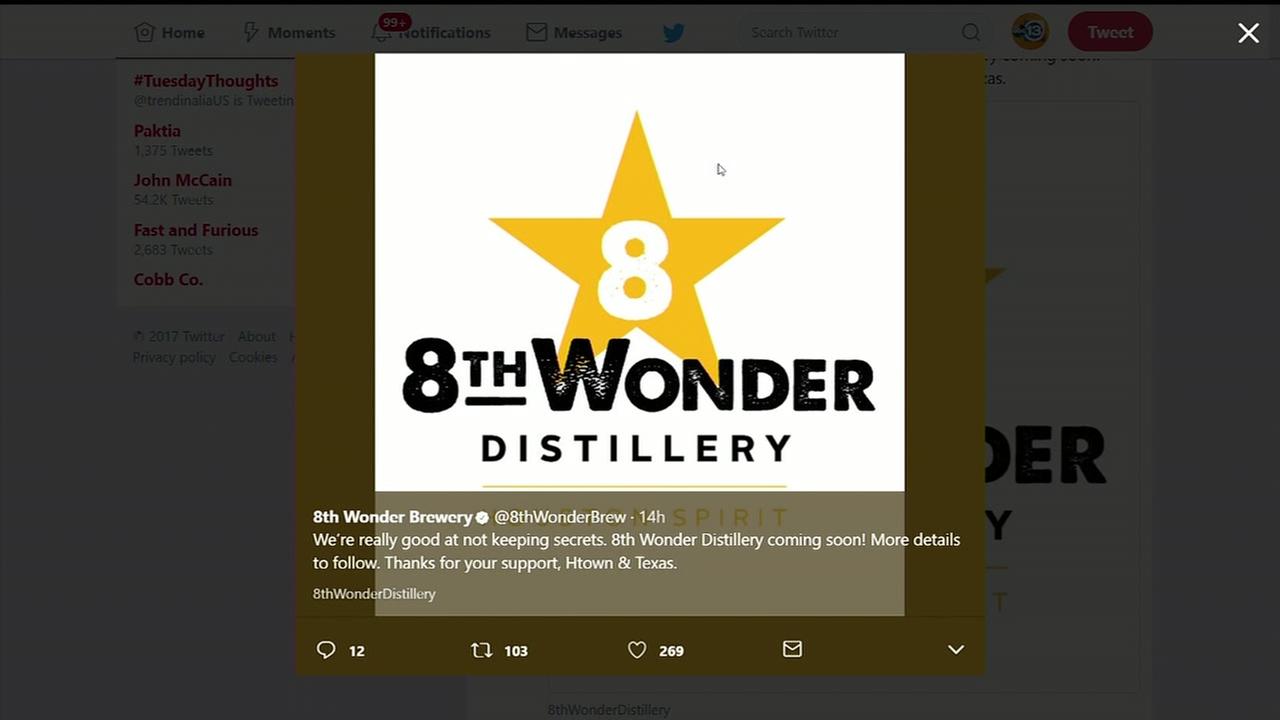Open the #TuesdayThoughts trend
This screenshot has width=1280, height=720.
[x=206, y=81]
